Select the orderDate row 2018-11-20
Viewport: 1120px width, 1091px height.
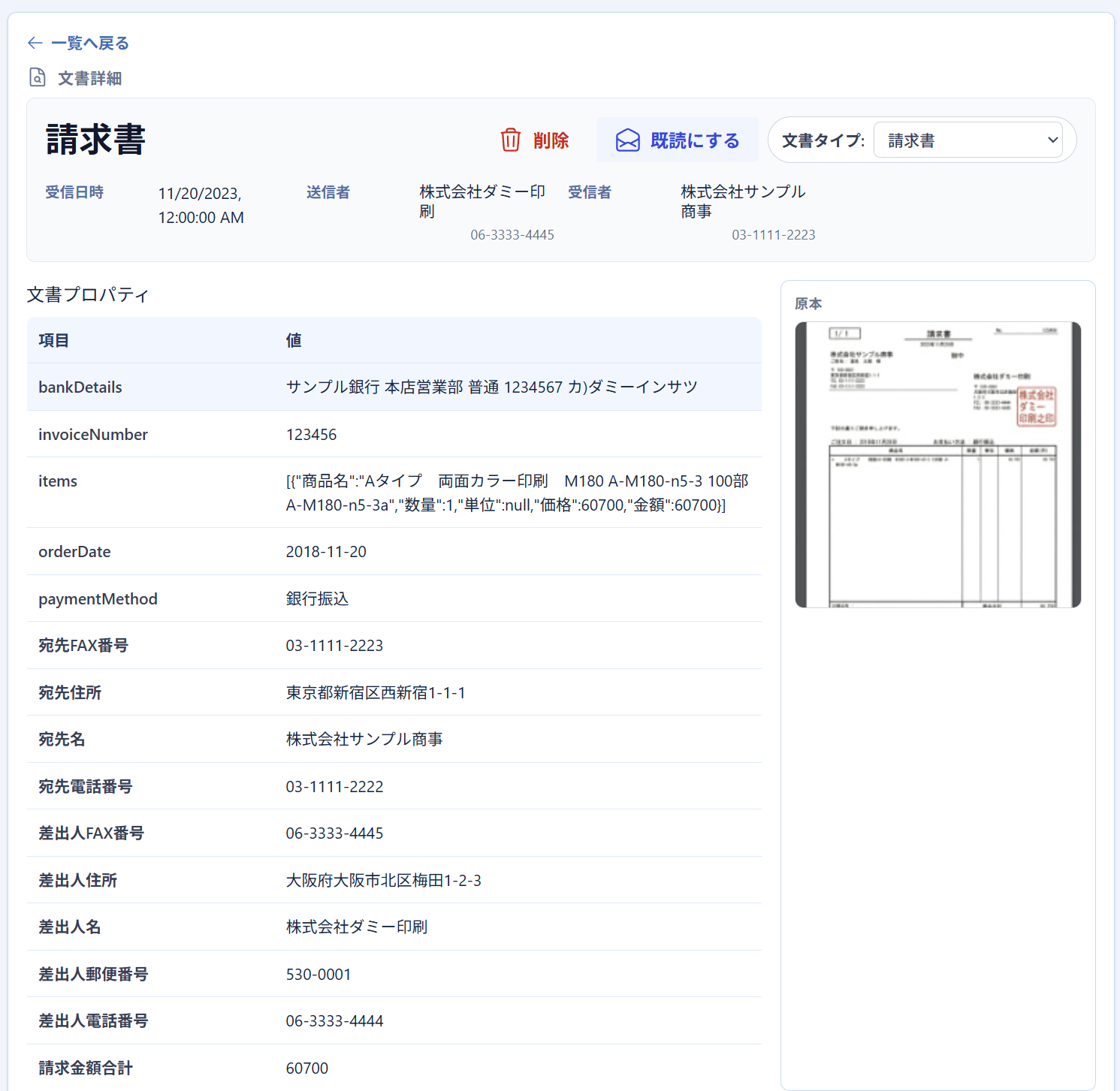(325, 551)
